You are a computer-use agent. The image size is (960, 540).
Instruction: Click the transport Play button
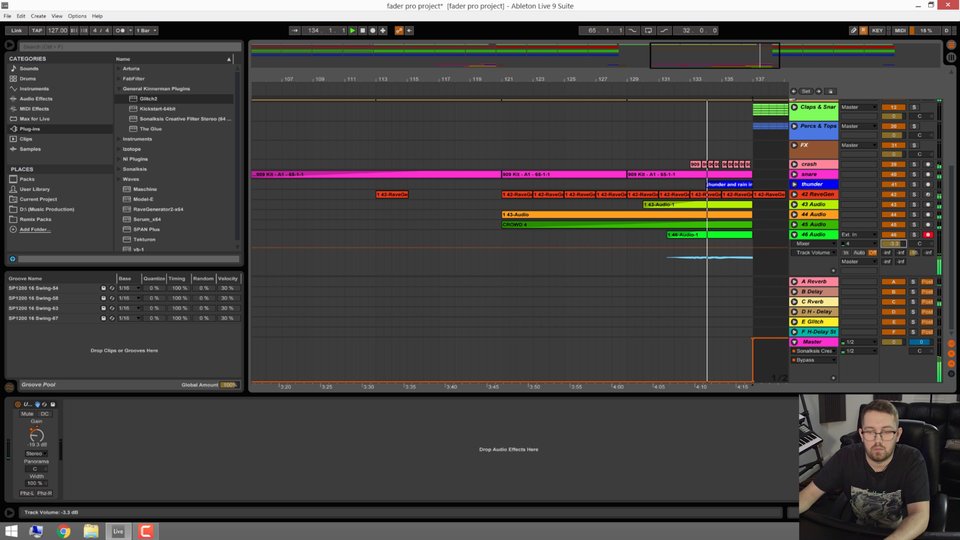tap(352, 30)
